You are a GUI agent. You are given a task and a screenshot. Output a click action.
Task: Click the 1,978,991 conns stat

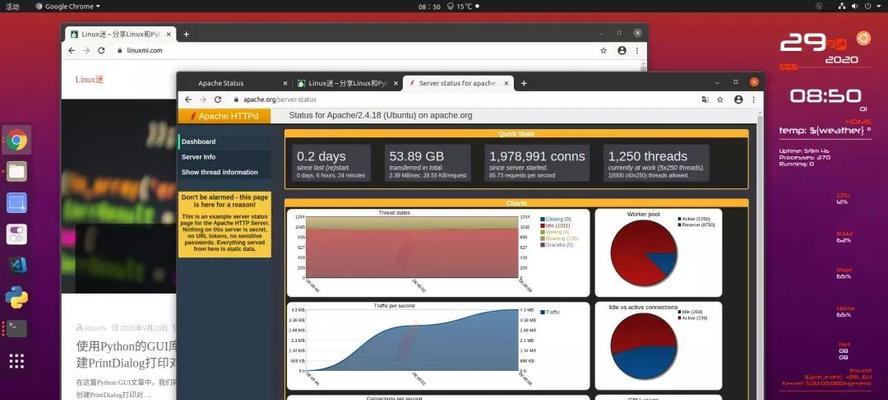[537, 163]
